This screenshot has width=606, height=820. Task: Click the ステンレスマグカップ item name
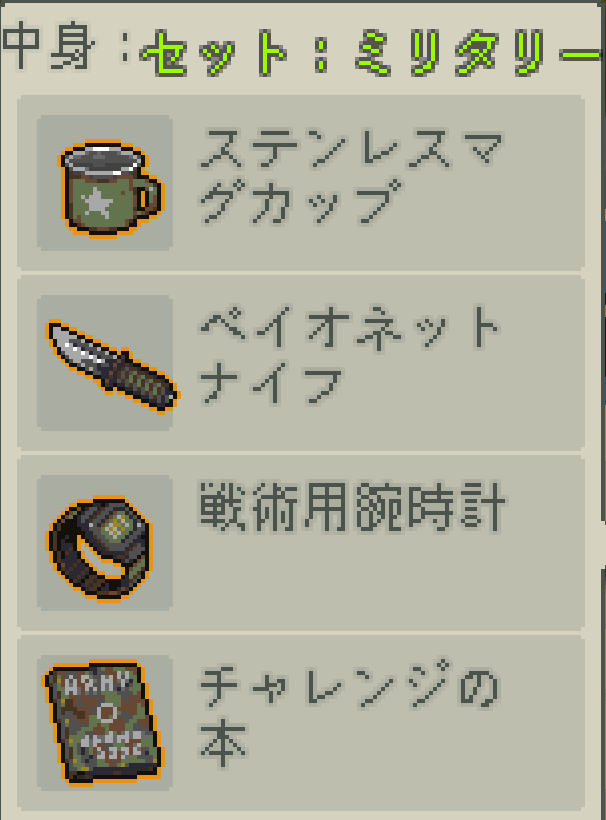pos(350,176)
